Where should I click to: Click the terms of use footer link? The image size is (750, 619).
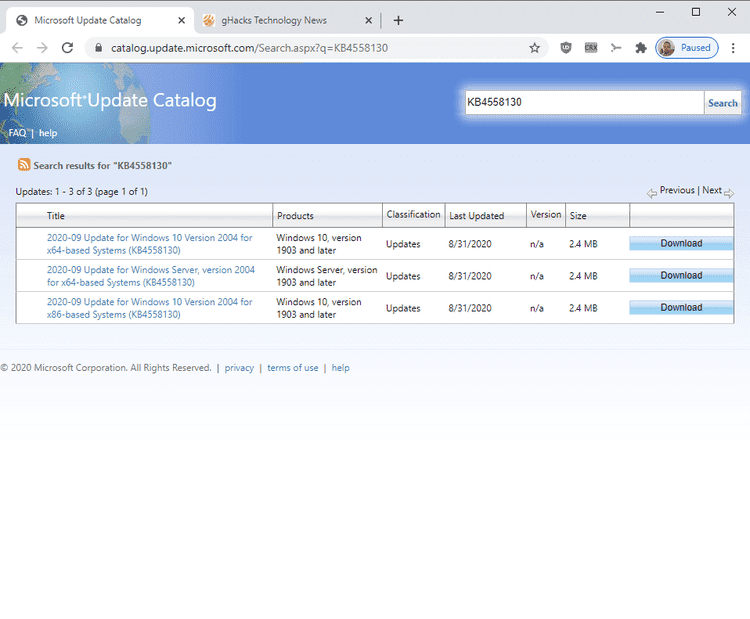click(x=293, y=368)
